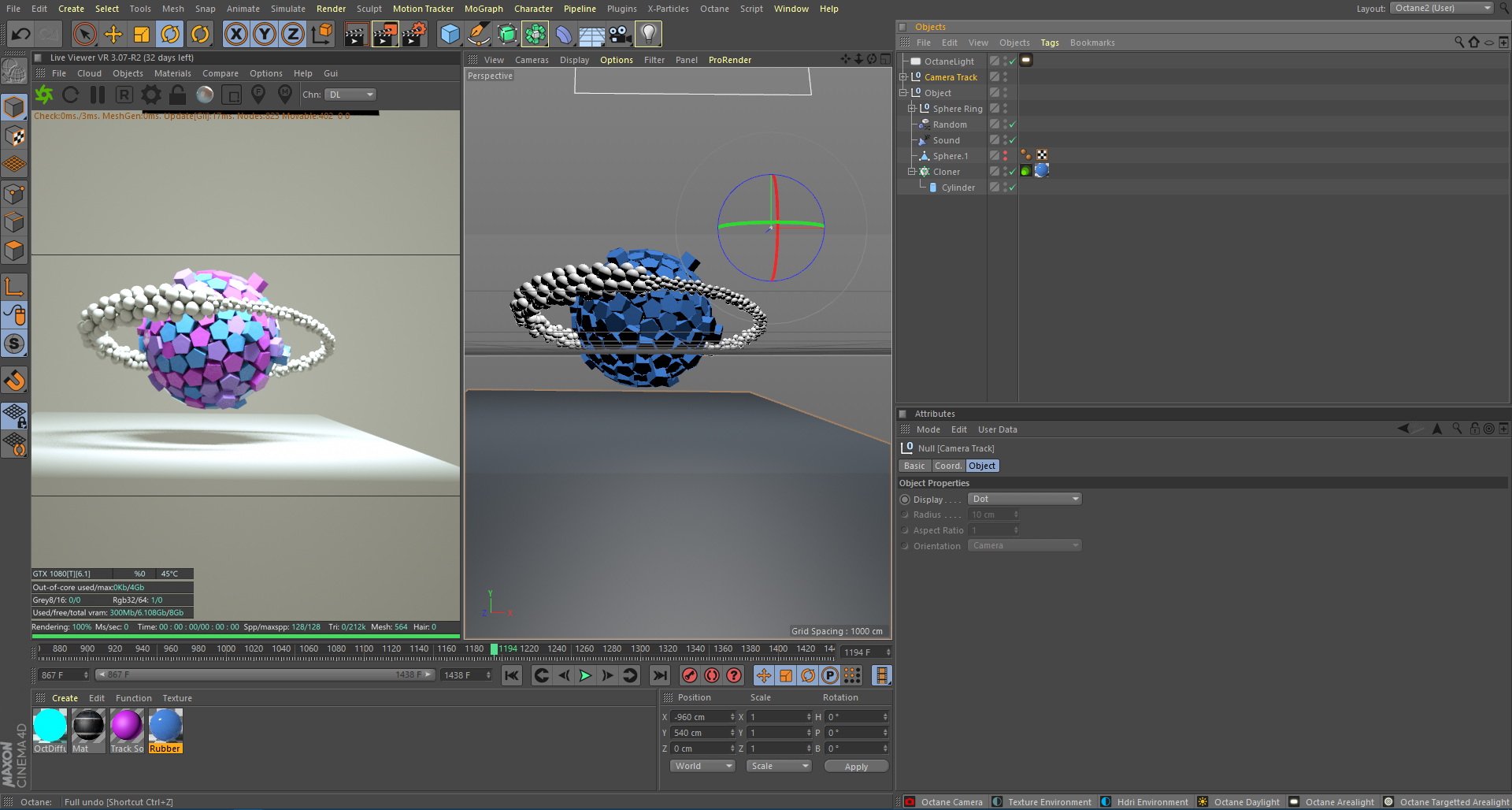Image resolution: width=1512 pixels, height=810 pixels.
Task: Select the Rubber material swatch
Action: tap(165, 730)
